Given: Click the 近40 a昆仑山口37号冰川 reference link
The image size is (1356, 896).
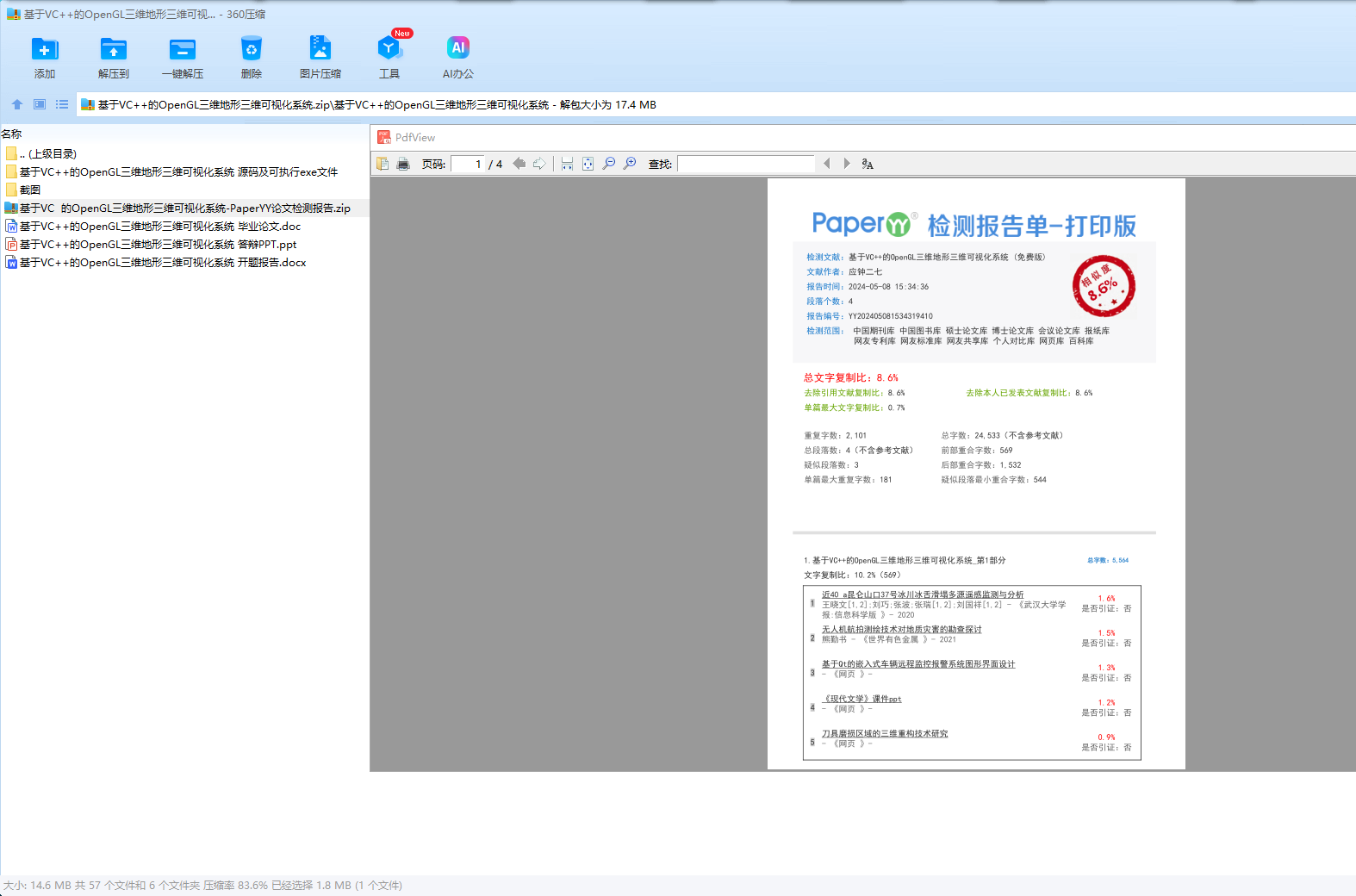Looking at the screenshot, I should click(x=923, y=594).
